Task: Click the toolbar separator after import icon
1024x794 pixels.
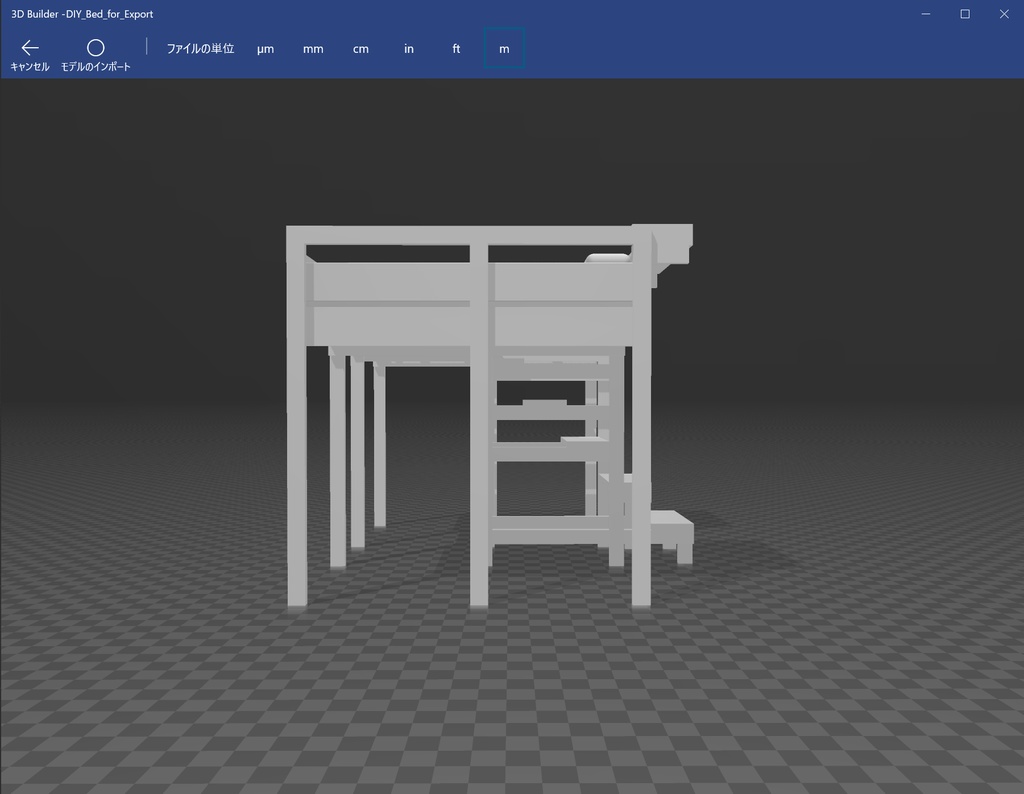Action: tap(146, 46)
